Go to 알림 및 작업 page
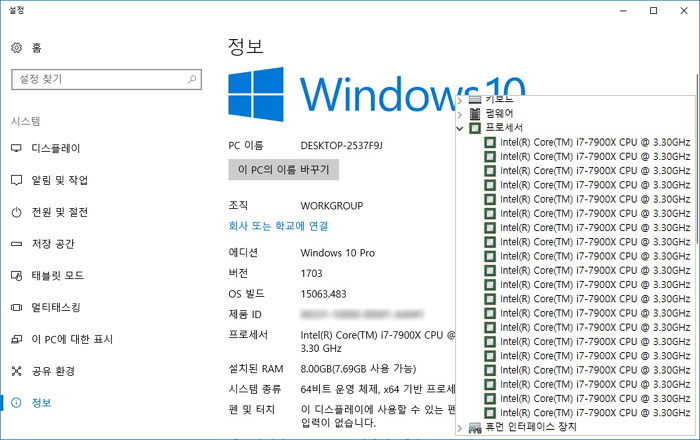This screenshot has height=440, width=700. click(x=59, y=180)
